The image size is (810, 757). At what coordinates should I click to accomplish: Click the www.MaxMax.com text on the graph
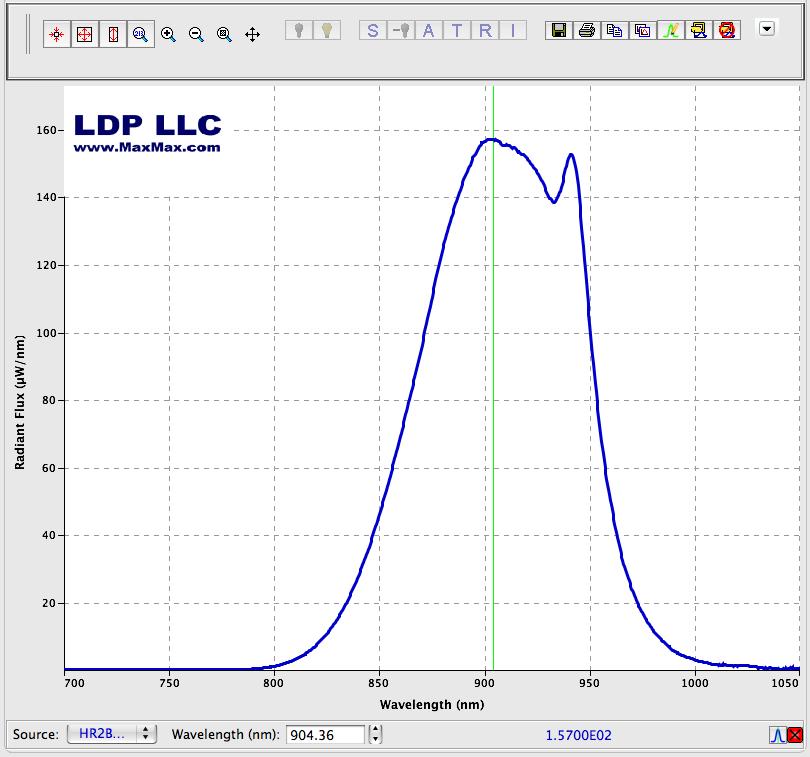pos(147,147)
